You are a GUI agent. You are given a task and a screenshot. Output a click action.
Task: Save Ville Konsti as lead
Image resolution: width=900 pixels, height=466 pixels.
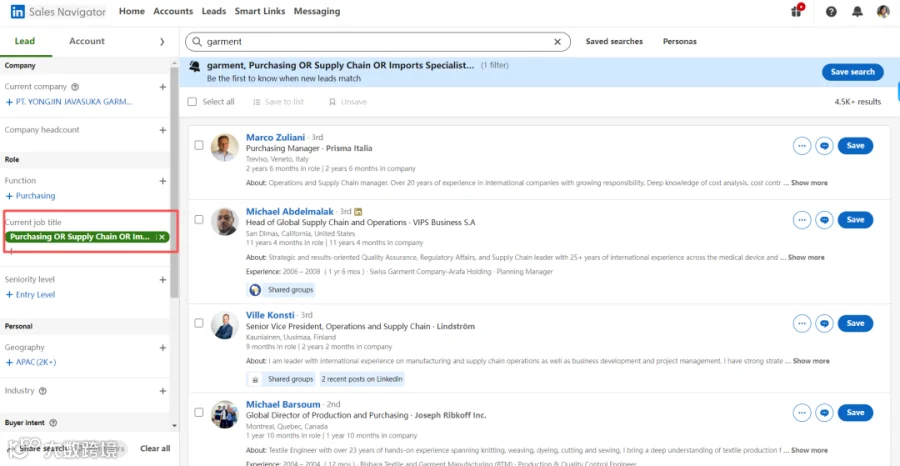(855, 324)
